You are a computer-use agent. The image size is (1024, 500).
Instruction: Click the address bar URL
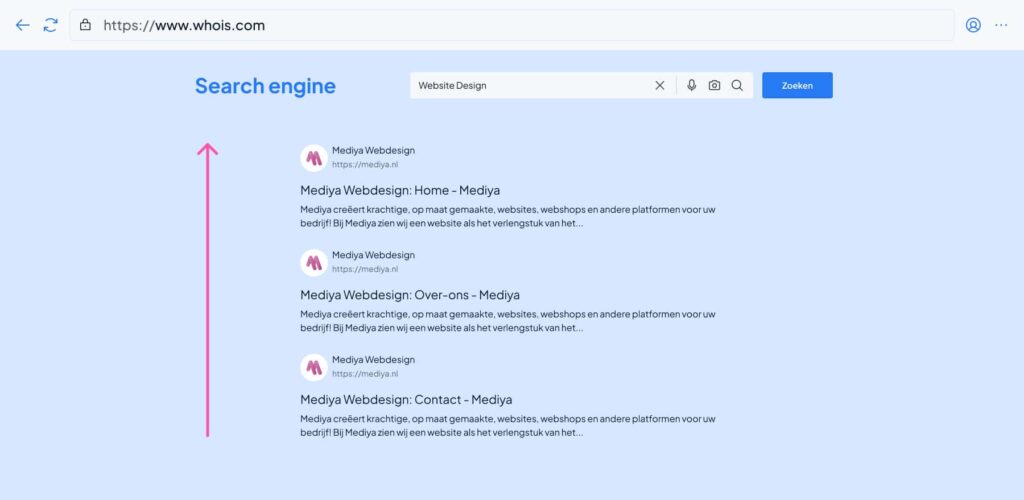coord(185,25)
